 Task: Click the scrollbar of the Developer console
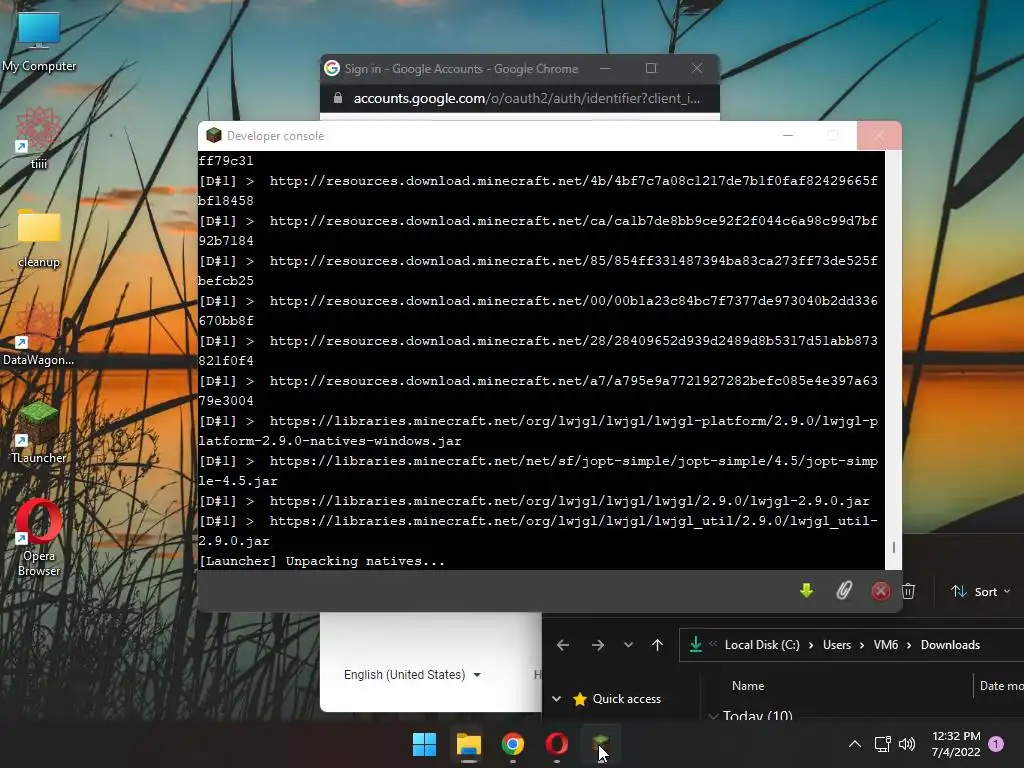point(893,547)
